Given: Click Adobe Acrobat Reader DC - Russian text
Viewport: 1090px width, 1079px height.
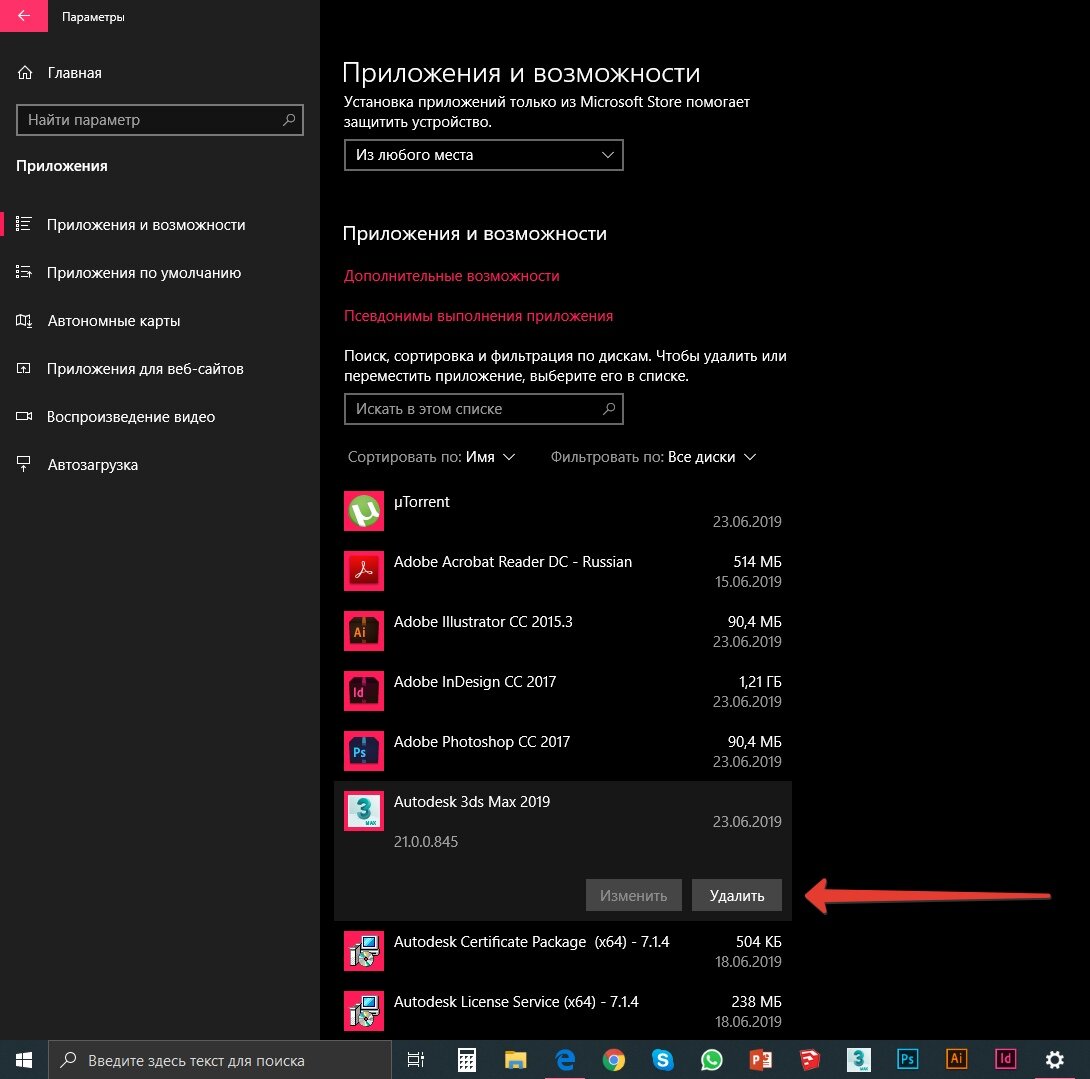Looking at the screenshot, I should (x=513, y=562).
